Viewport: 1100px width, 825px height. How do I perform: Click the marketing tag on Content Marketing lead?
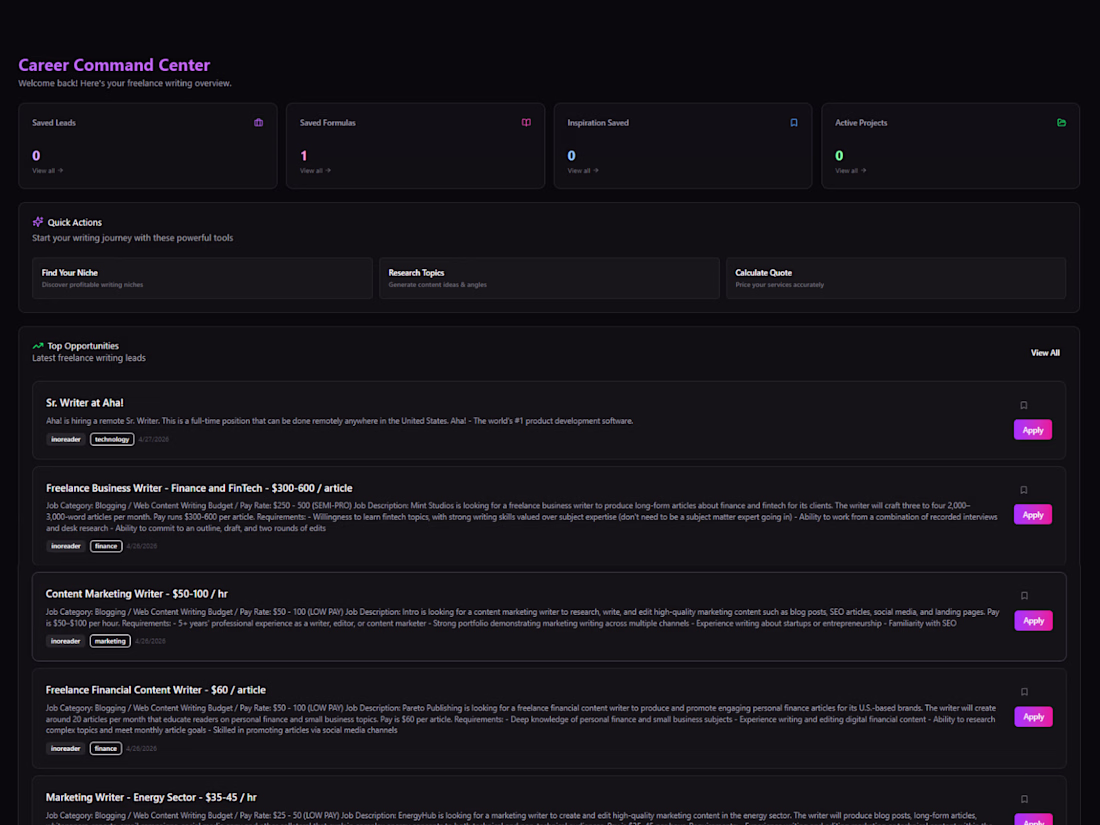[x=110, y=641]
